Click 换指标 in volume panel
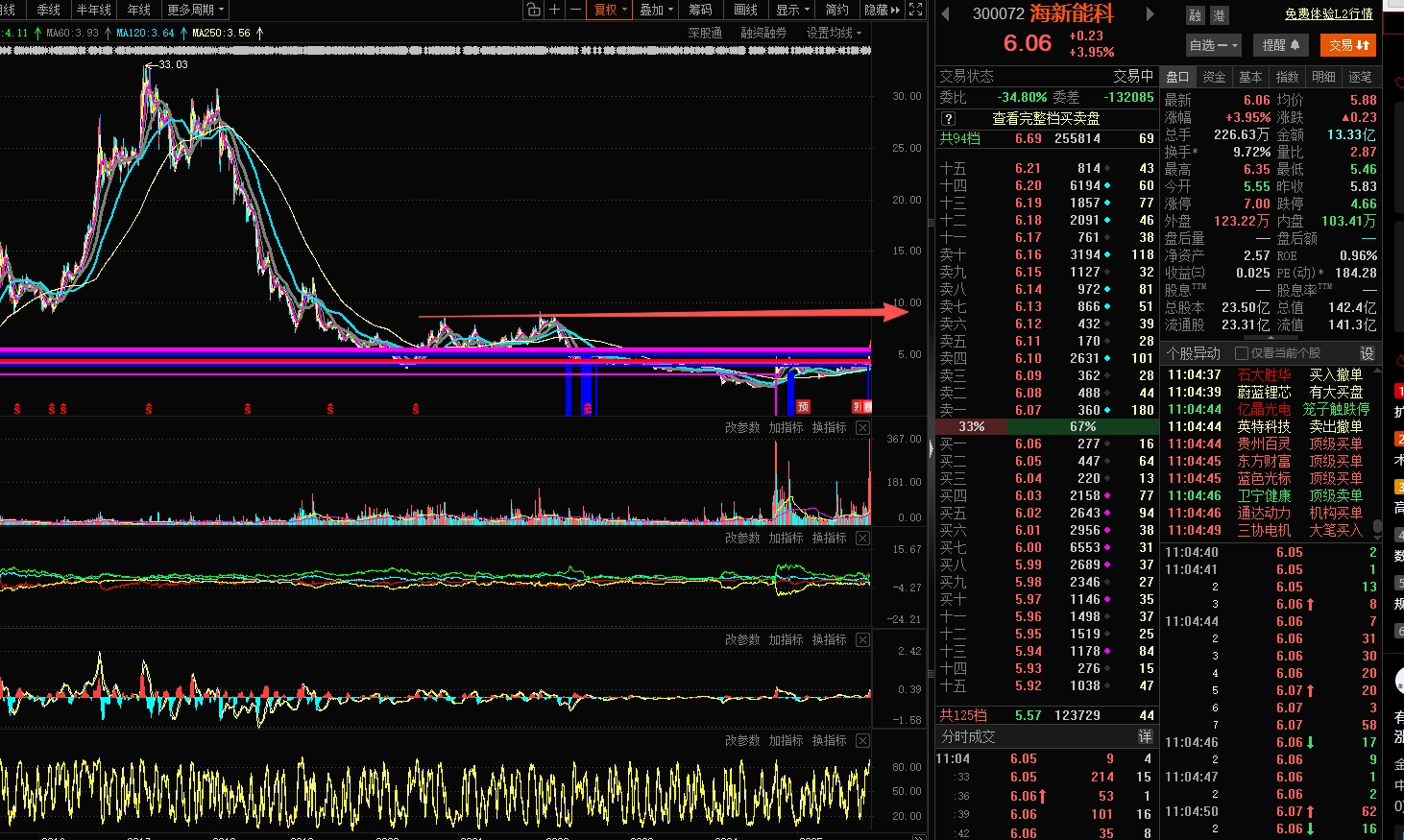Image resolution: width=1404 pixels, height=840 pixels. [829, 428]
